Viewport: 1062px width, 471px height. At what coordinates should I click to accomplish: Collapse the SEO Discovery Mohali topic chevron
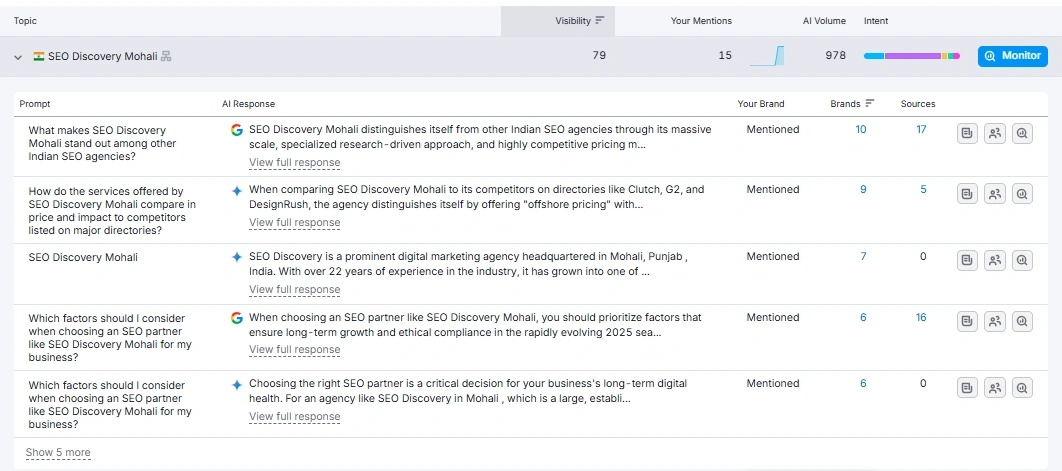point(18,57)
